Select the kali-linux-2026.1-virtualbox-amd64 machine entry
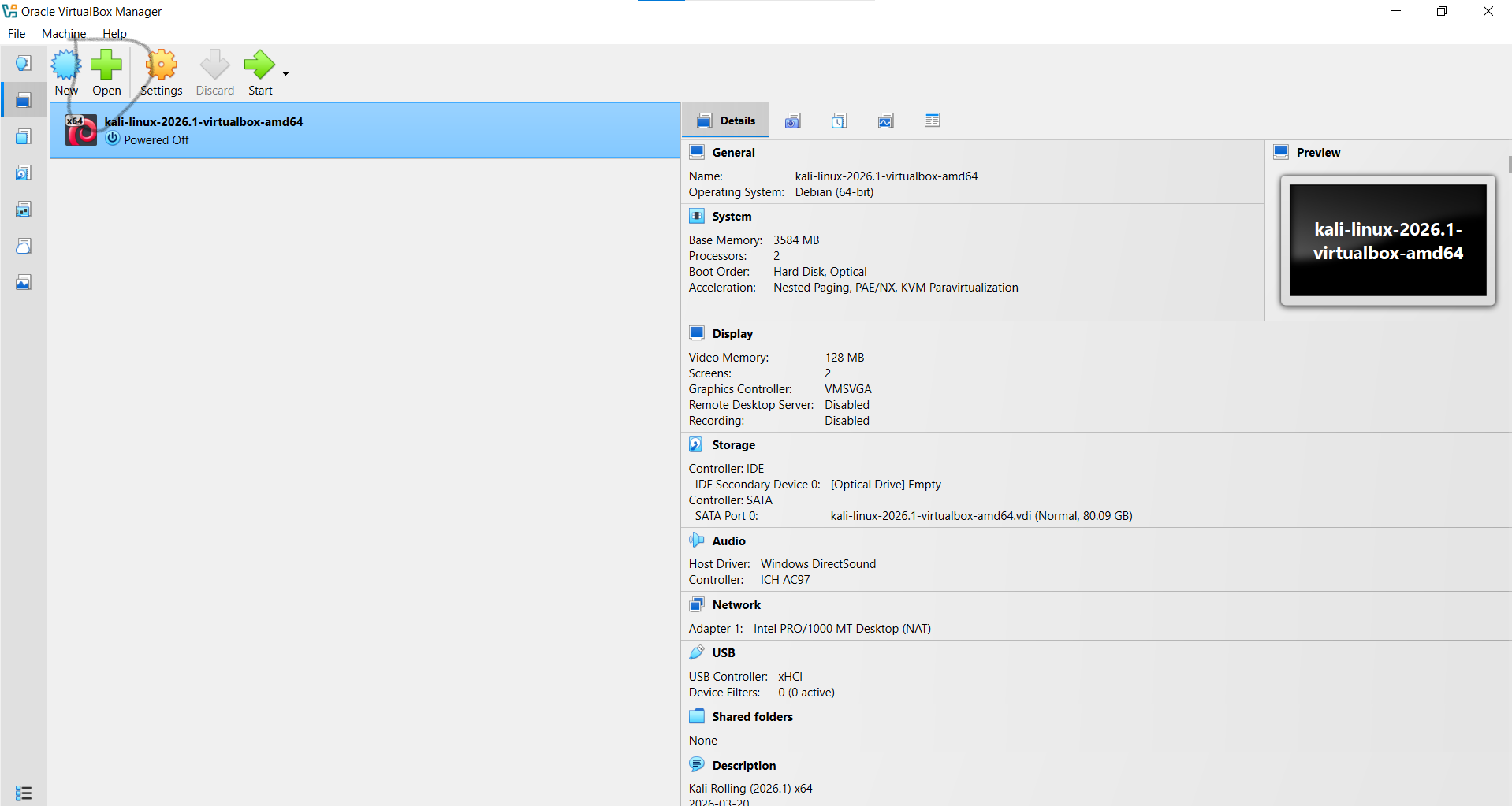The image size is (1512, 806). (365, 130)
